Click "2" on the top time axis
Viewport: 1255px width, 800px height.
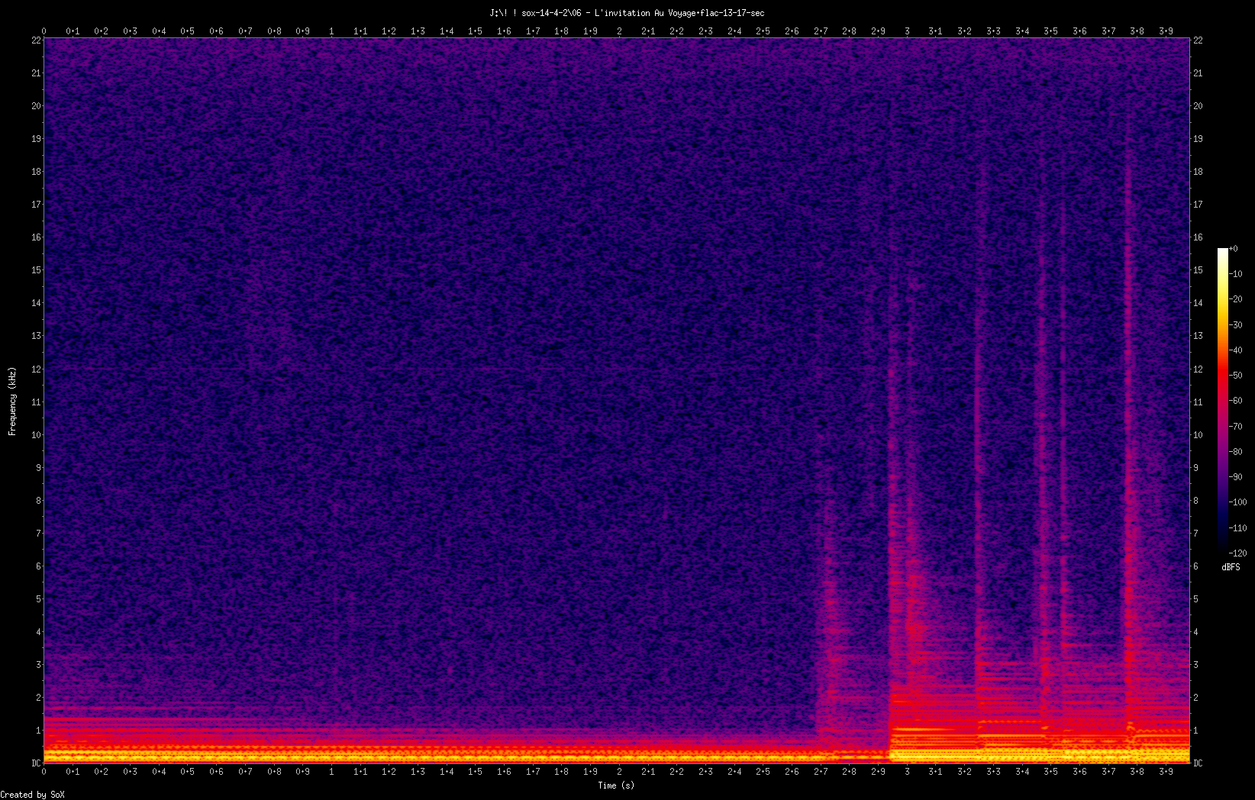click(619, 31)
